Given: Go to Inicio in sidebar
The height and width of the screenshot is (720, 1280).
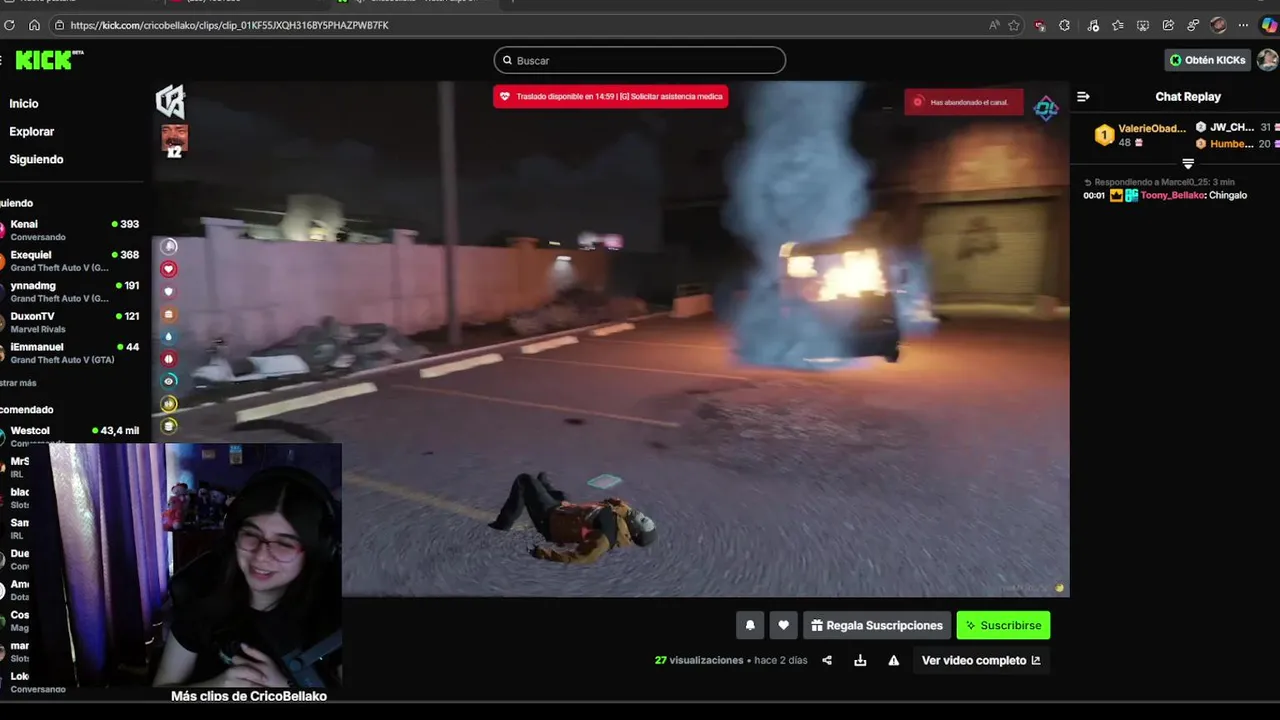Looking at the screenshot, I should pyautogui.click(x=24, y=104).
